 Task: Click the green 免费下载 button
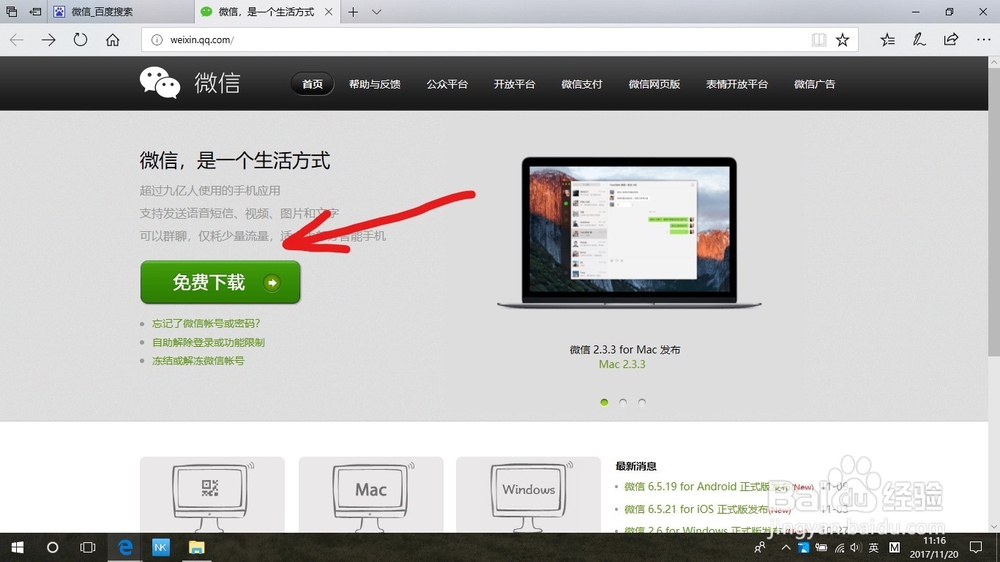(220, 282)
